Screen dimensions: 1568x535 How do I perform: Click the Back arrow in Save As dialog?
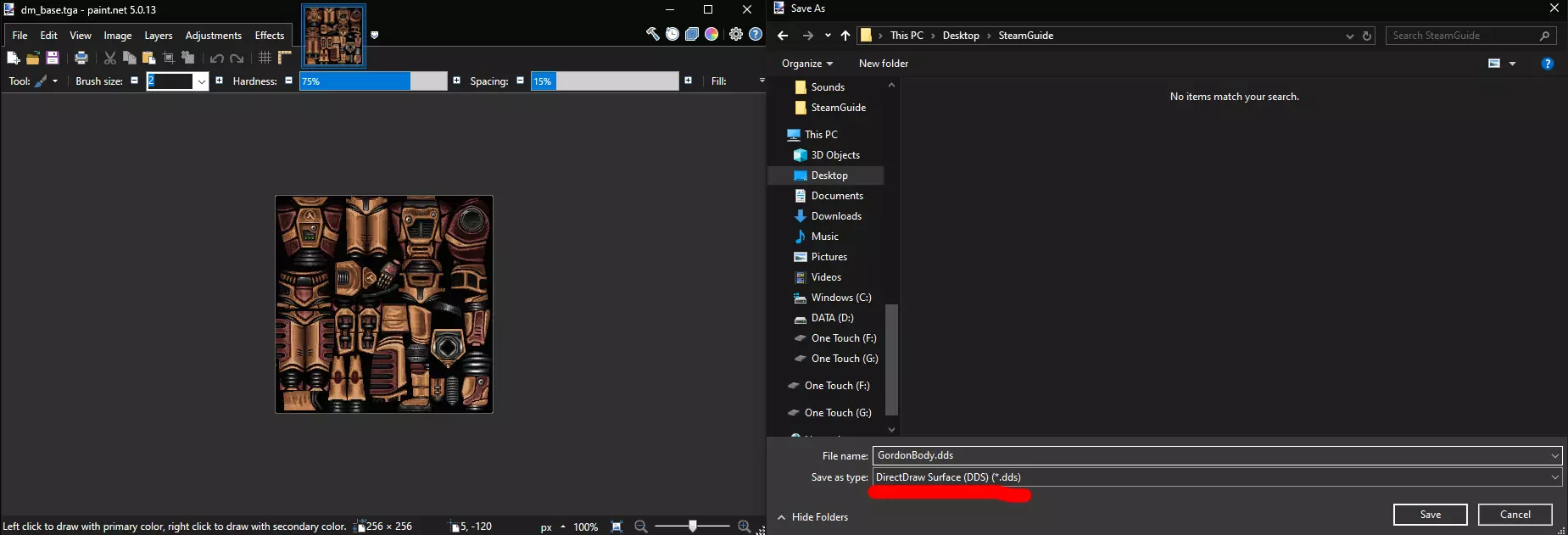click(783, 36)
